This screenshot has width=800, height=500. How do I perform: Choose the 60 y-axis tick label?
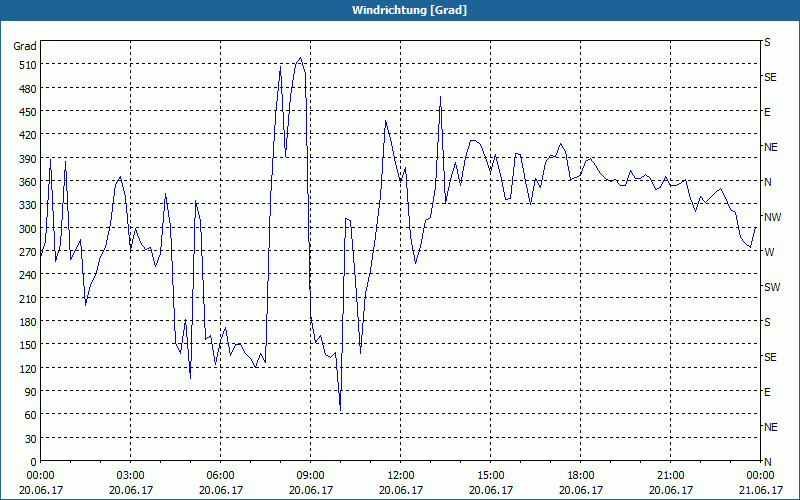(x=31, y=415)
